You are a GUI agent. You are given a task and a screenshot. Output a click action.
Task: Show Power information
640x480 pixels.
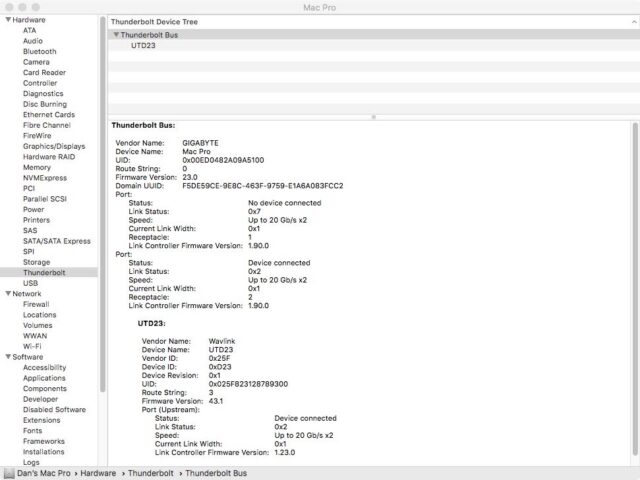[33, 209]
